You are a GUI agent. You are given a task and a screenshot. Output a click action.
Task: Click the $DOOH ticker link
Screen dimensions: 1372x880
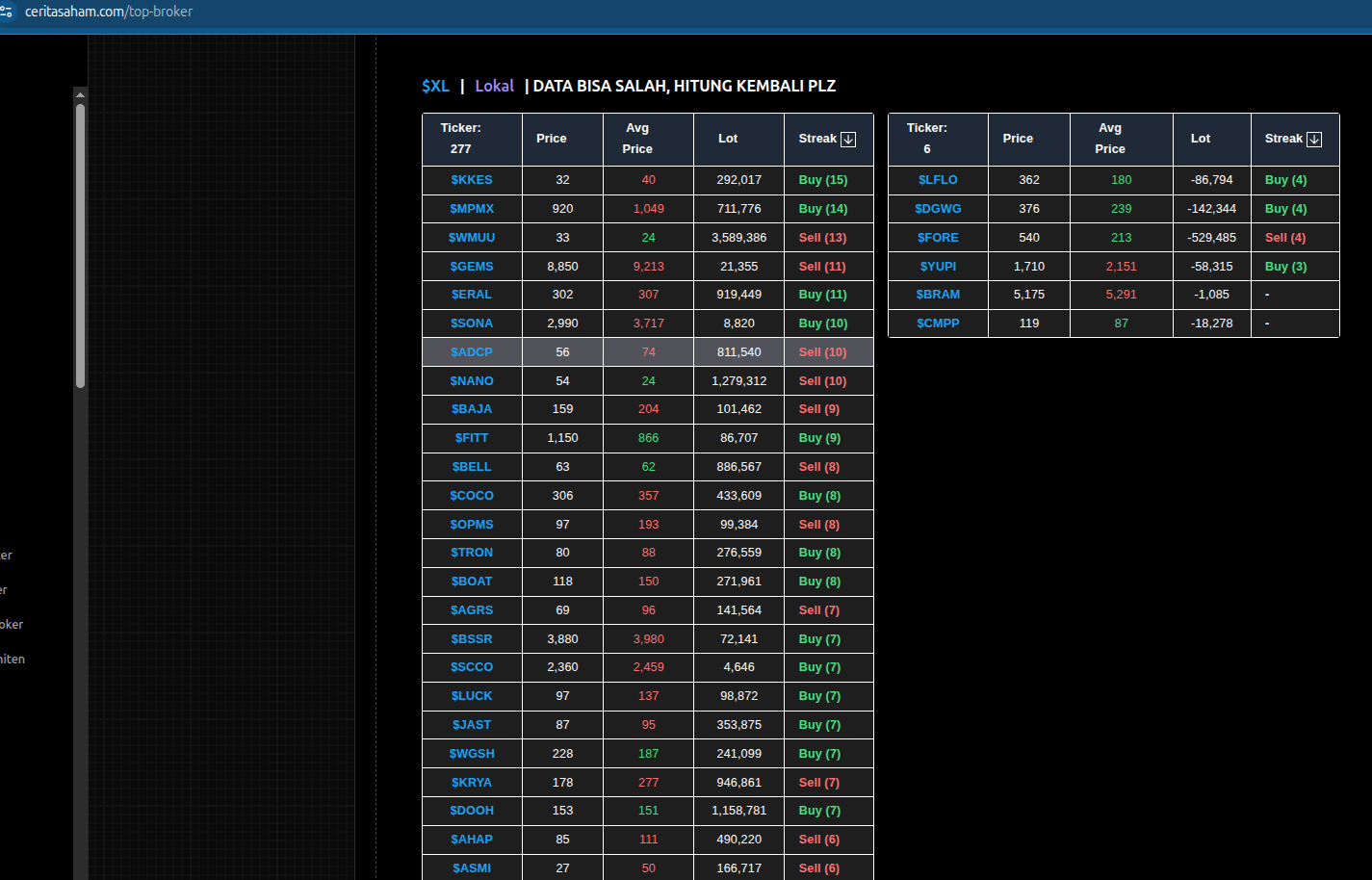(472, 811)
